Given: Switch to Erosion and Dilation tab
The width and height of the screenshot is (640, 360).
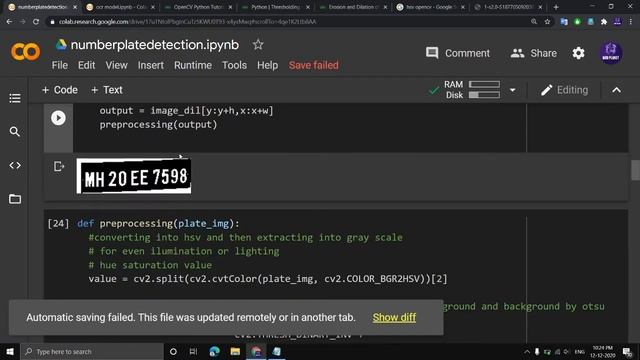Looking at the screenshot, I should click(x=353, y=7).
